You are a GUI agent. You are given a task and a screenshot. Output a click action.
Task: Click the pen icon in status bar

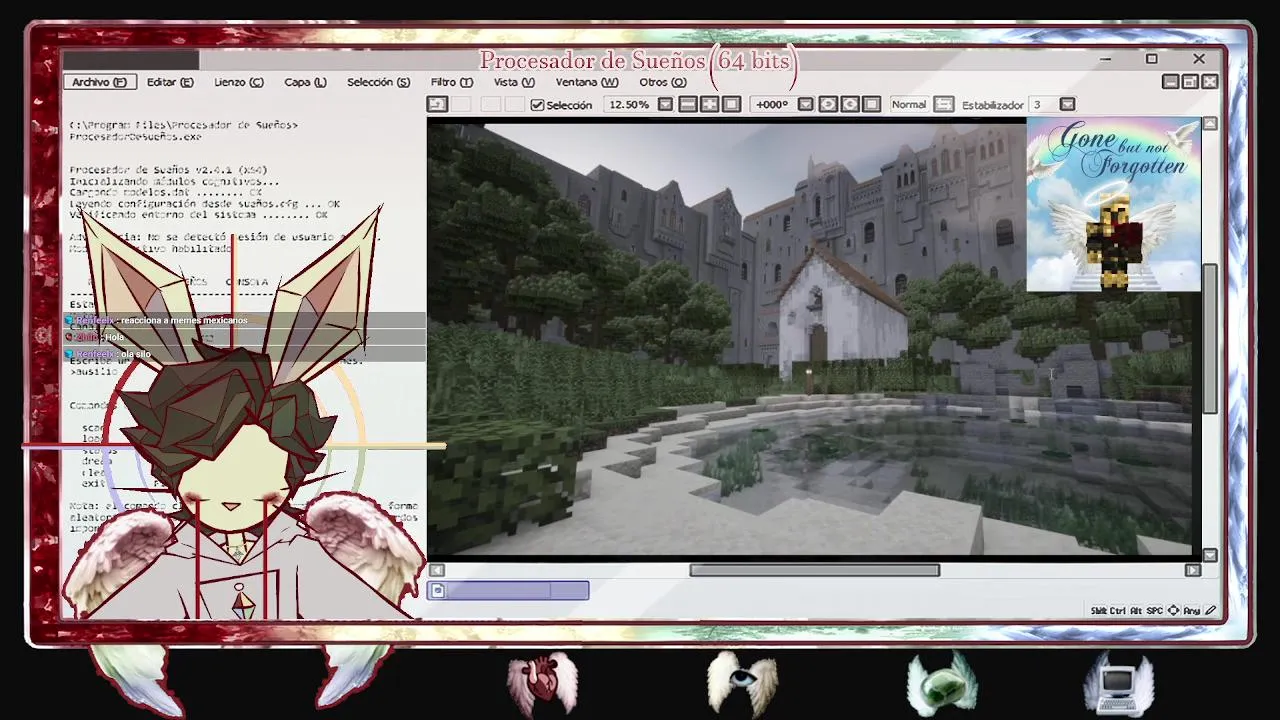(1211, 610)
